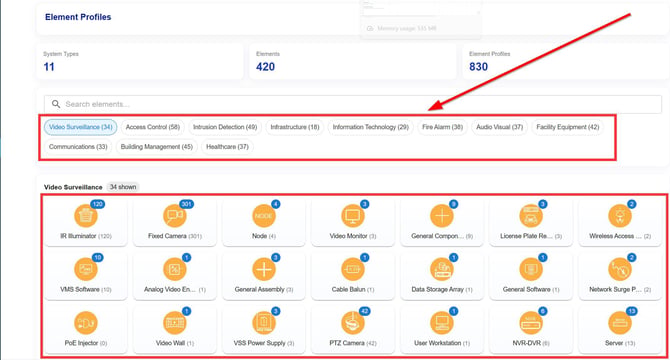The height and width of the screenshot is (360, 670).
Task: Filter by Intrusion Detection (49)
Action: (225, 127)
